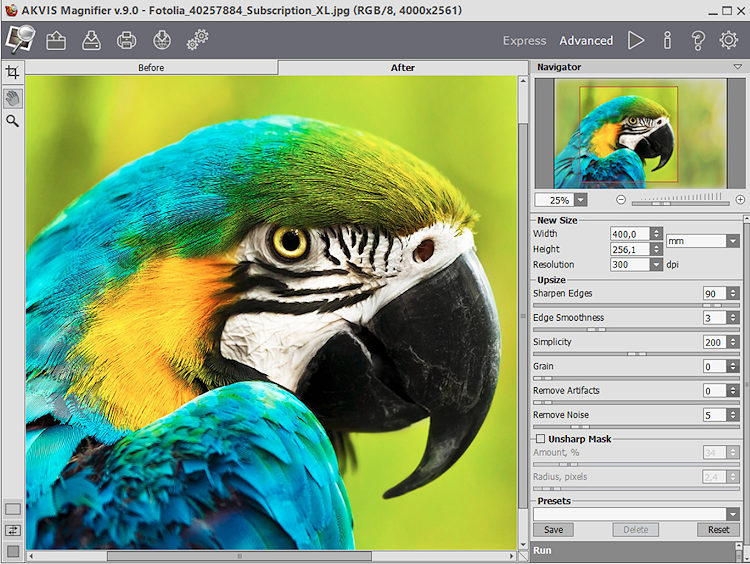Click the Save image toolbar icon

pyautogui.click(x=91, y=40)
